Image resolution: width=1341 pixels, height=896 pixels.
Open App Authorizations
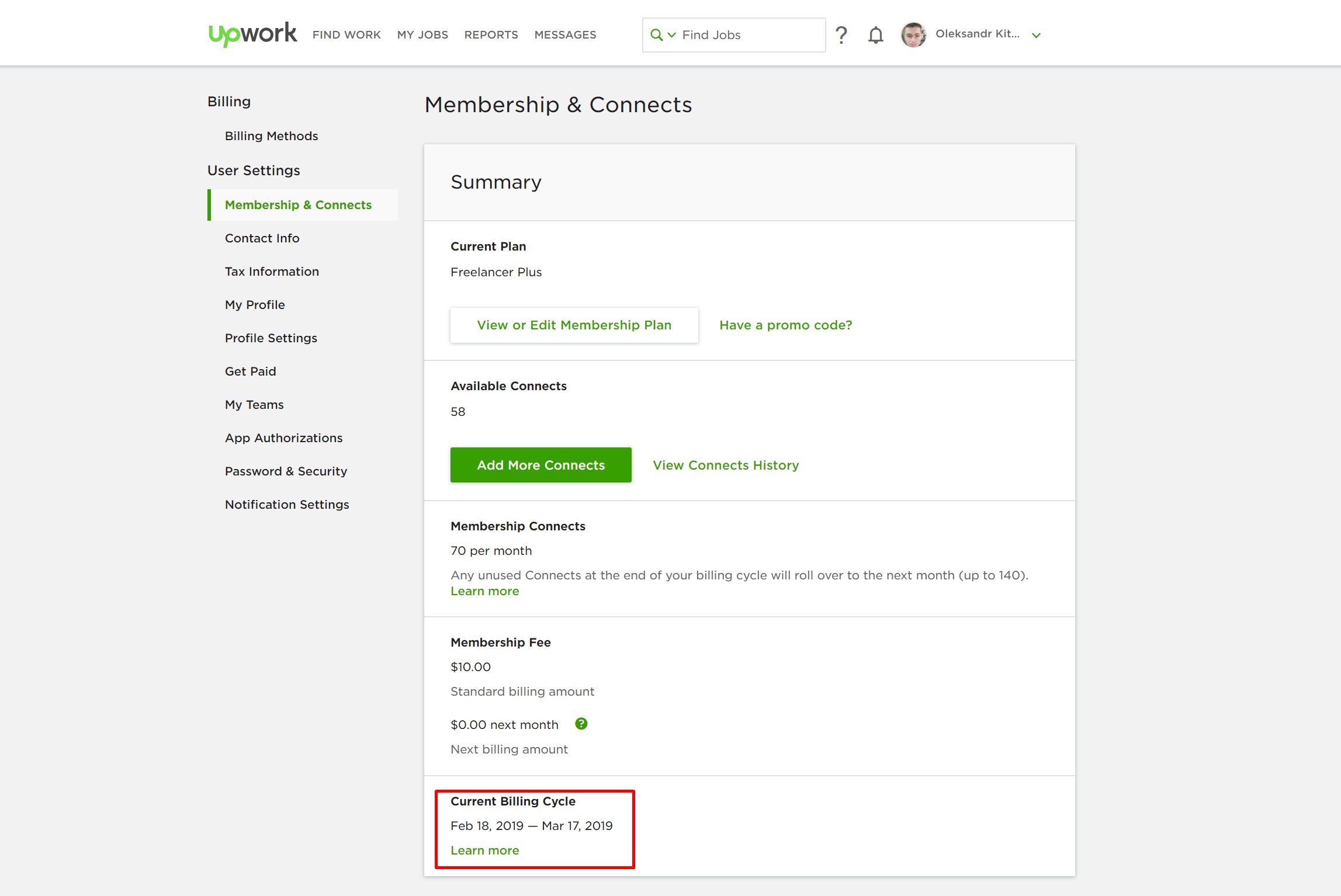283,438
